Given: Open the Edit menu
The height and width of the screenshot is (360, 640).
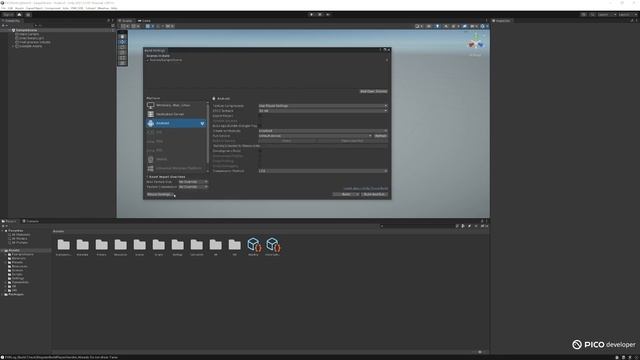Looking at the screenshot, I should [10, 8].
